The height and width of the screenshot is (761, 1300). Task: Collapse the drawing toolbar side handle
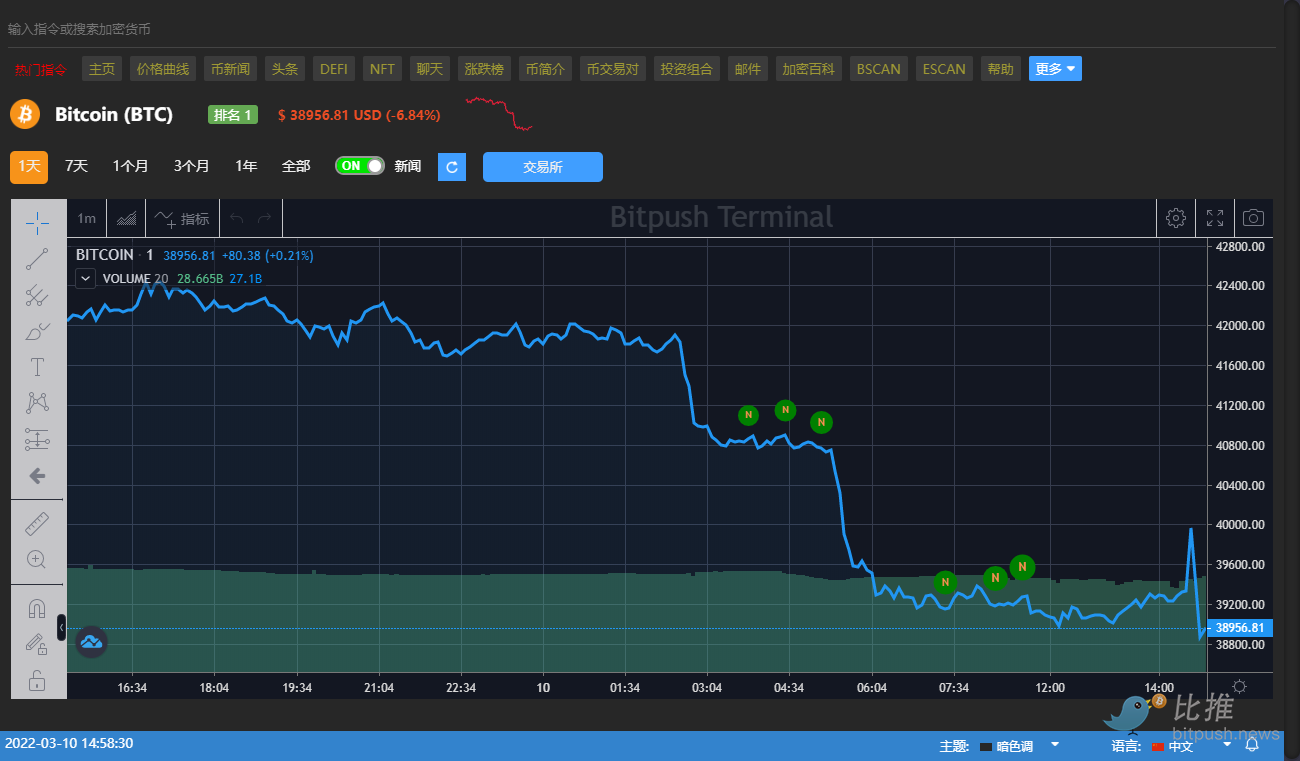62,627
